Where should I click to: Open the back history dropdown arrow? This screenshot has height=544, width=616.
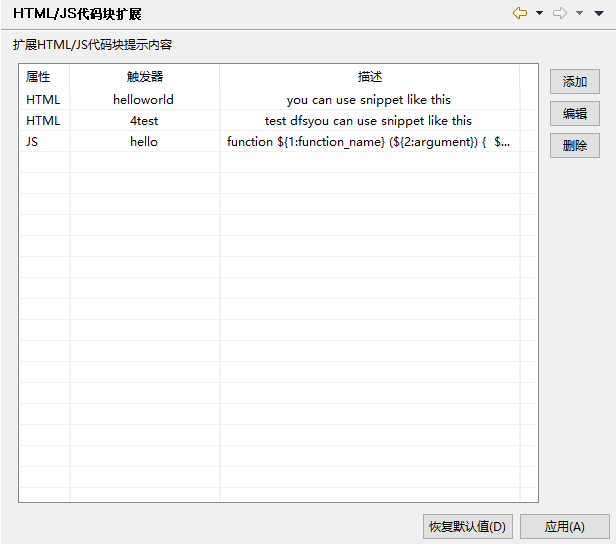539,14
